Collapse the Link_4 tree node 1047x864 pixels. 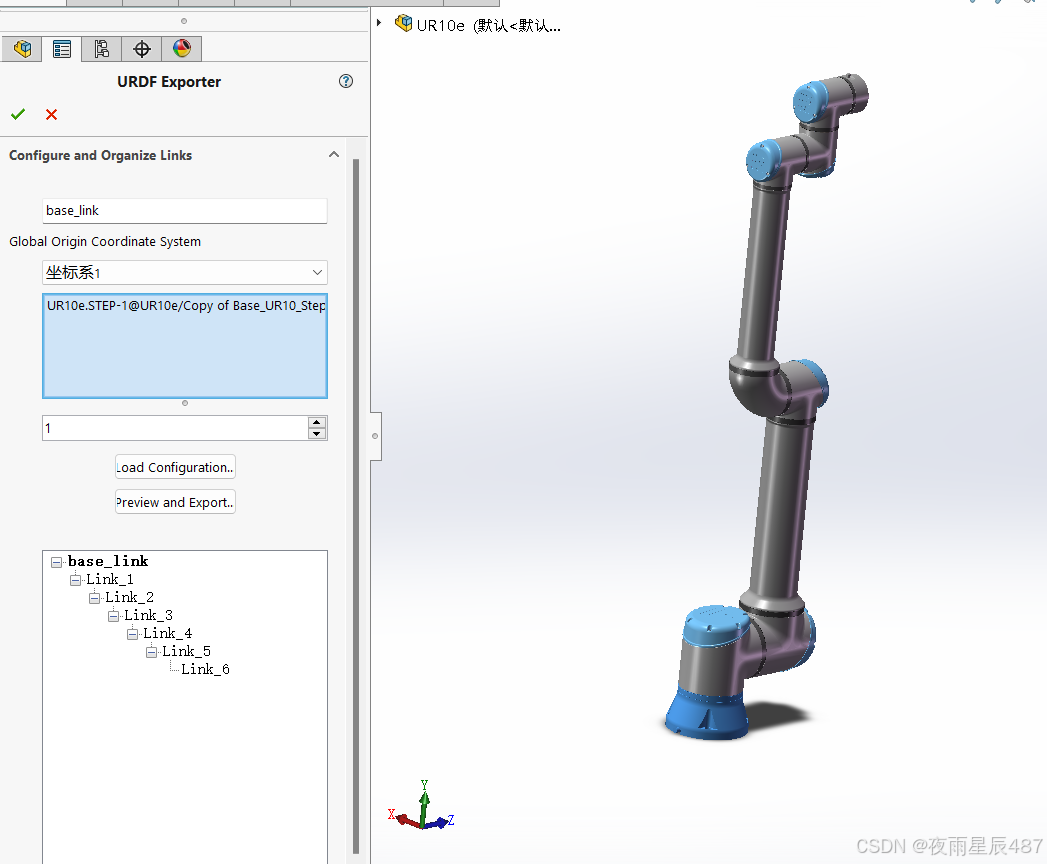tap(132, 634)
